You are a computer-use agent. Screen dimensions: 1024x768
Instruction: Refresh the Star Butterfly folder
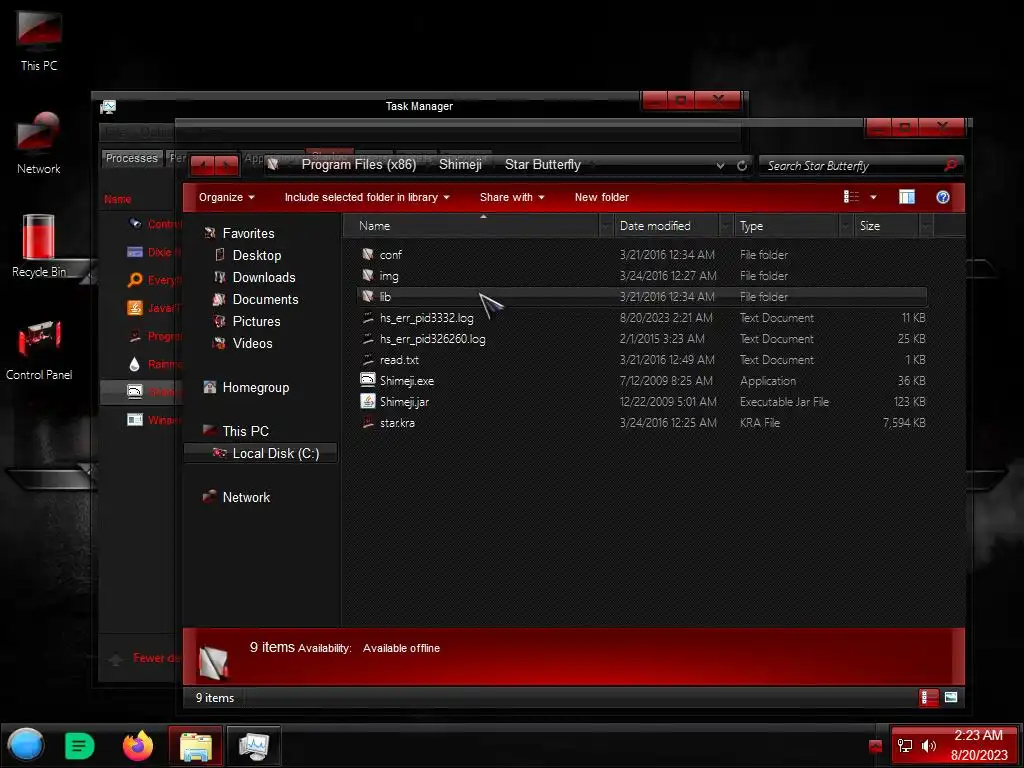tap(742, 165)
